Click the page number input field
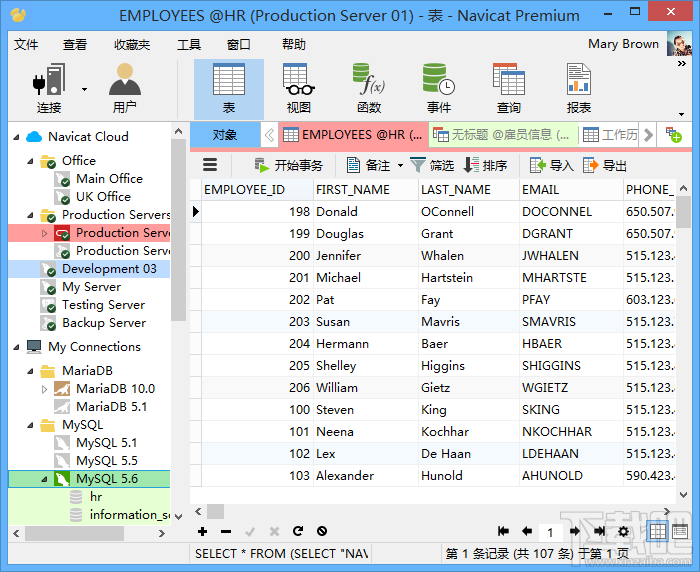The width and height of the screenshot is (700, 572). [550, 532]
